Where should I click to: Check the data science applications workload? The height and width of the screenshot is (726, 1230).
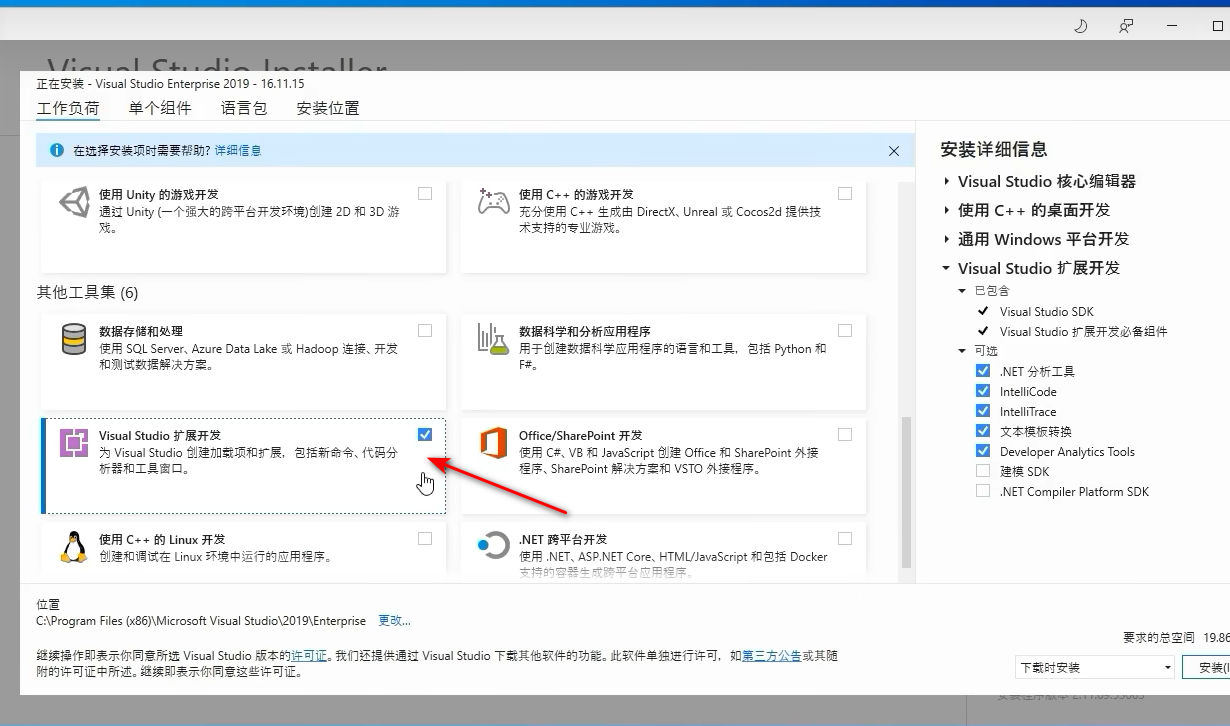click(x=845, y=330)
